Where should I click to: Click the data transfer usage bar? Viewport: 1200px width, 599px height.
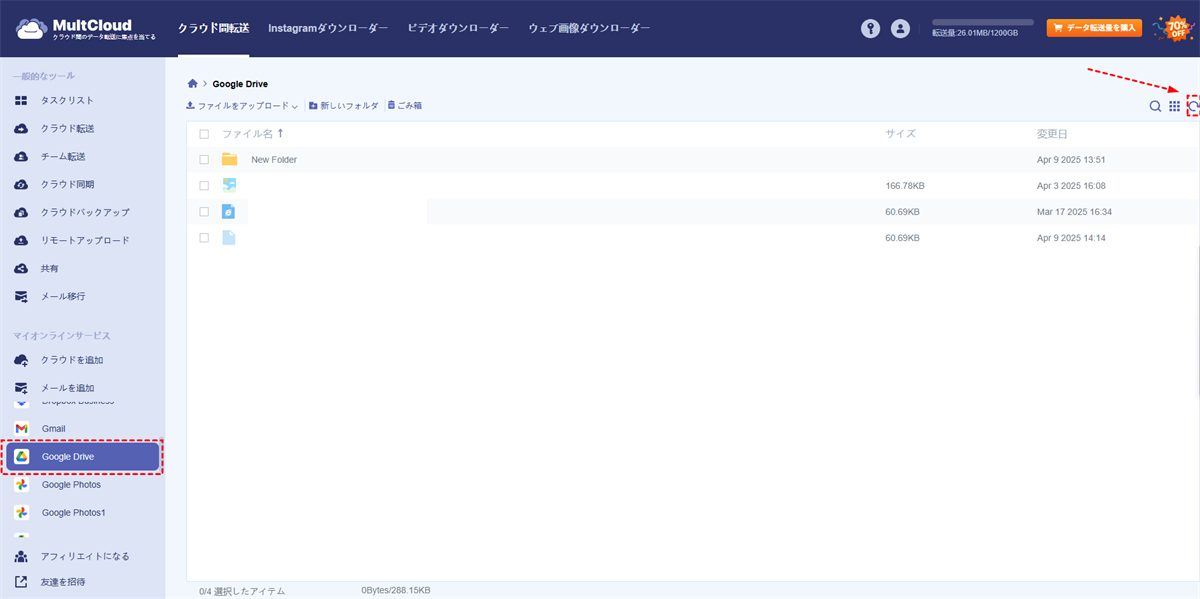983,22
